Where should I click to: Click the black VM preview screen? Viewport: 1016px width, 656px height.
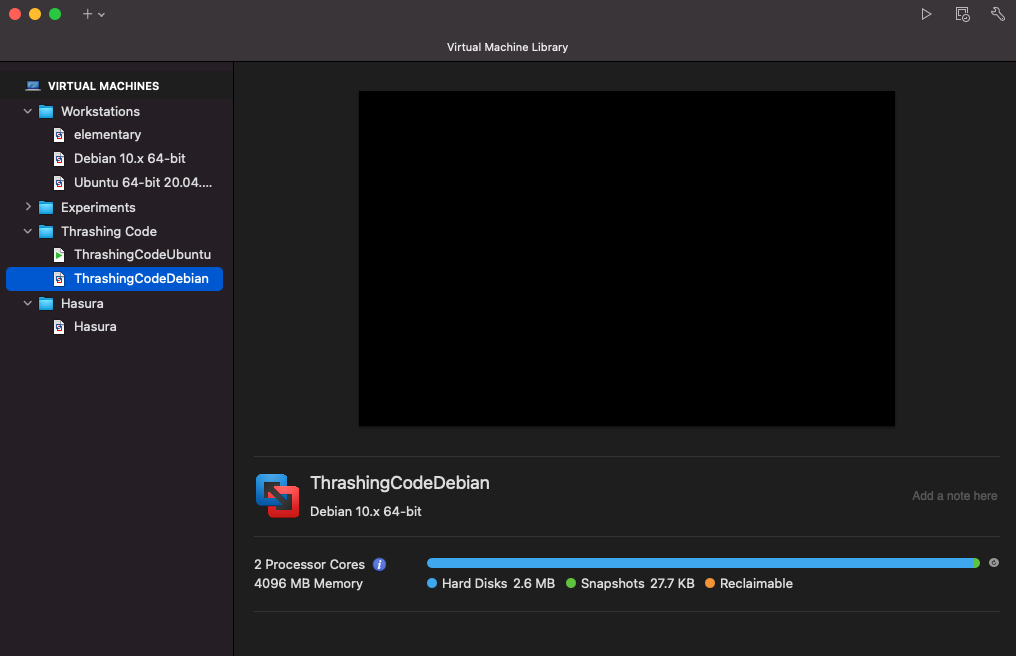click(x=627, y=259)
